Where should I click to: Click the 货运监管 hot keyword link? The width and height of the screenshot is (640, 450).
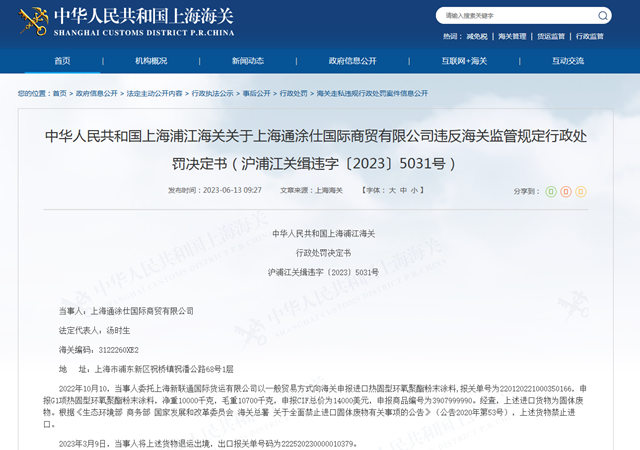tap(551, 36)
